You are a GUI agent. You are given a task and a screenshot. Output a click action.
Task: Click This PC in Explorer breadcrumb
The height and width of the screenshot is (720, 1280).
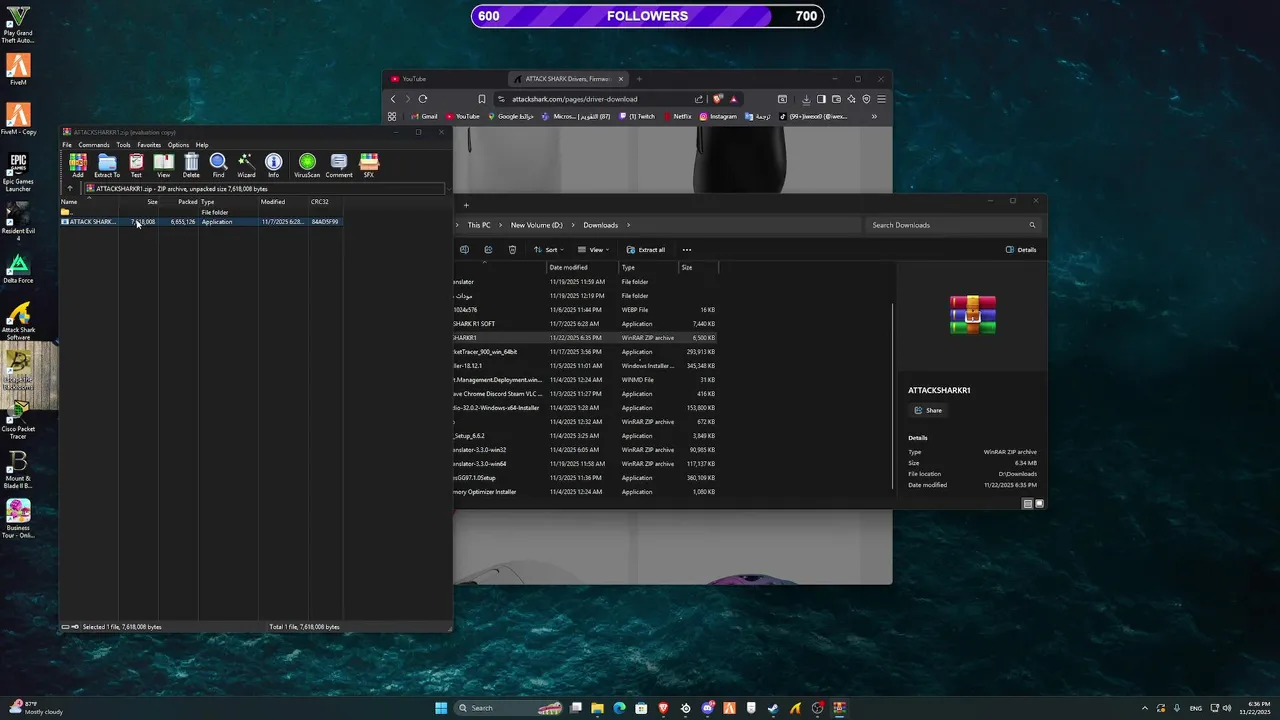coord(479,225)
